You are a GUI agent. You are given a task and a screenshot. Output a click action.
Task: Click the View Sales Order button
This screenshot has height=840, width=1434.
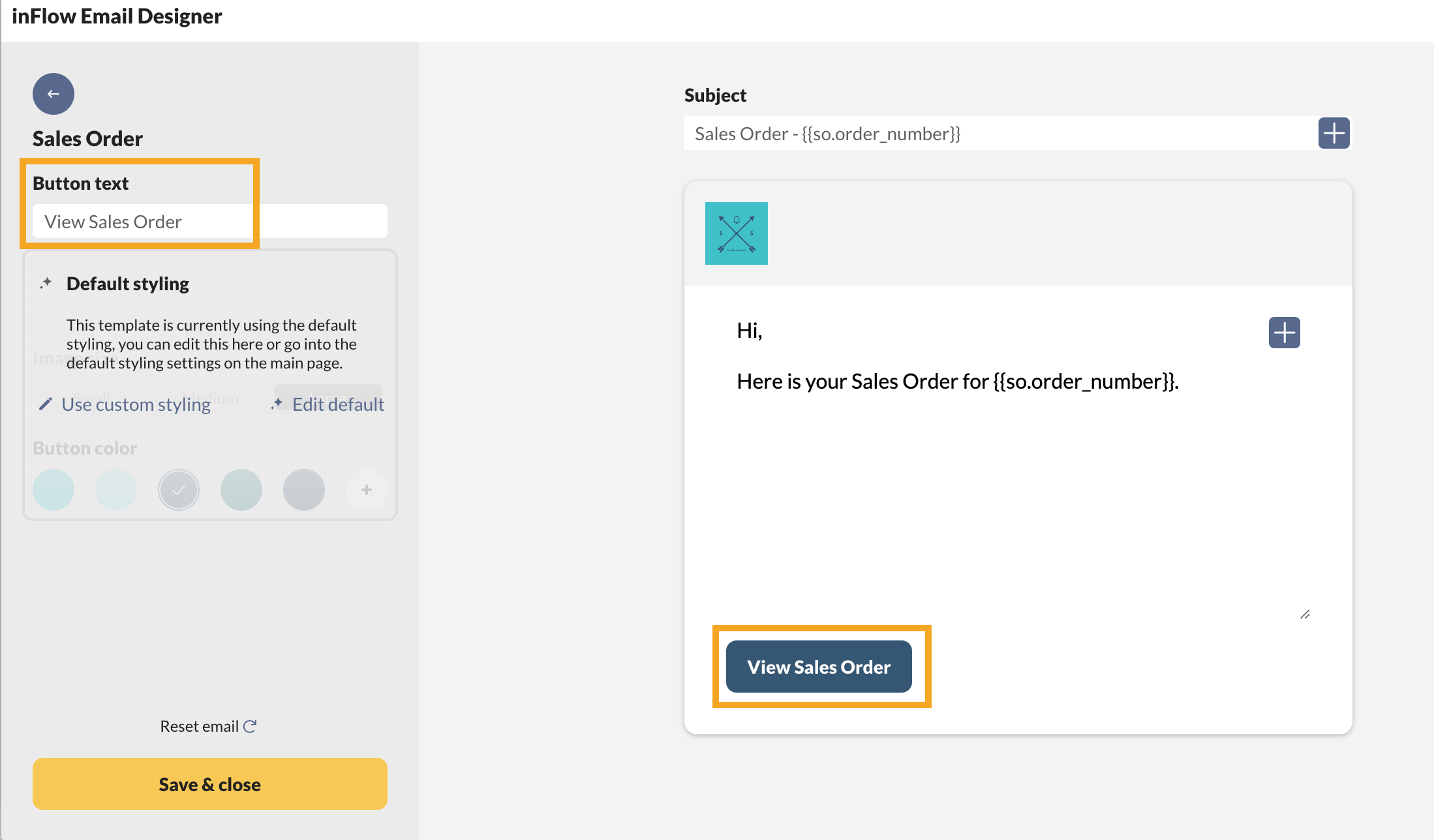pos(818,665)
